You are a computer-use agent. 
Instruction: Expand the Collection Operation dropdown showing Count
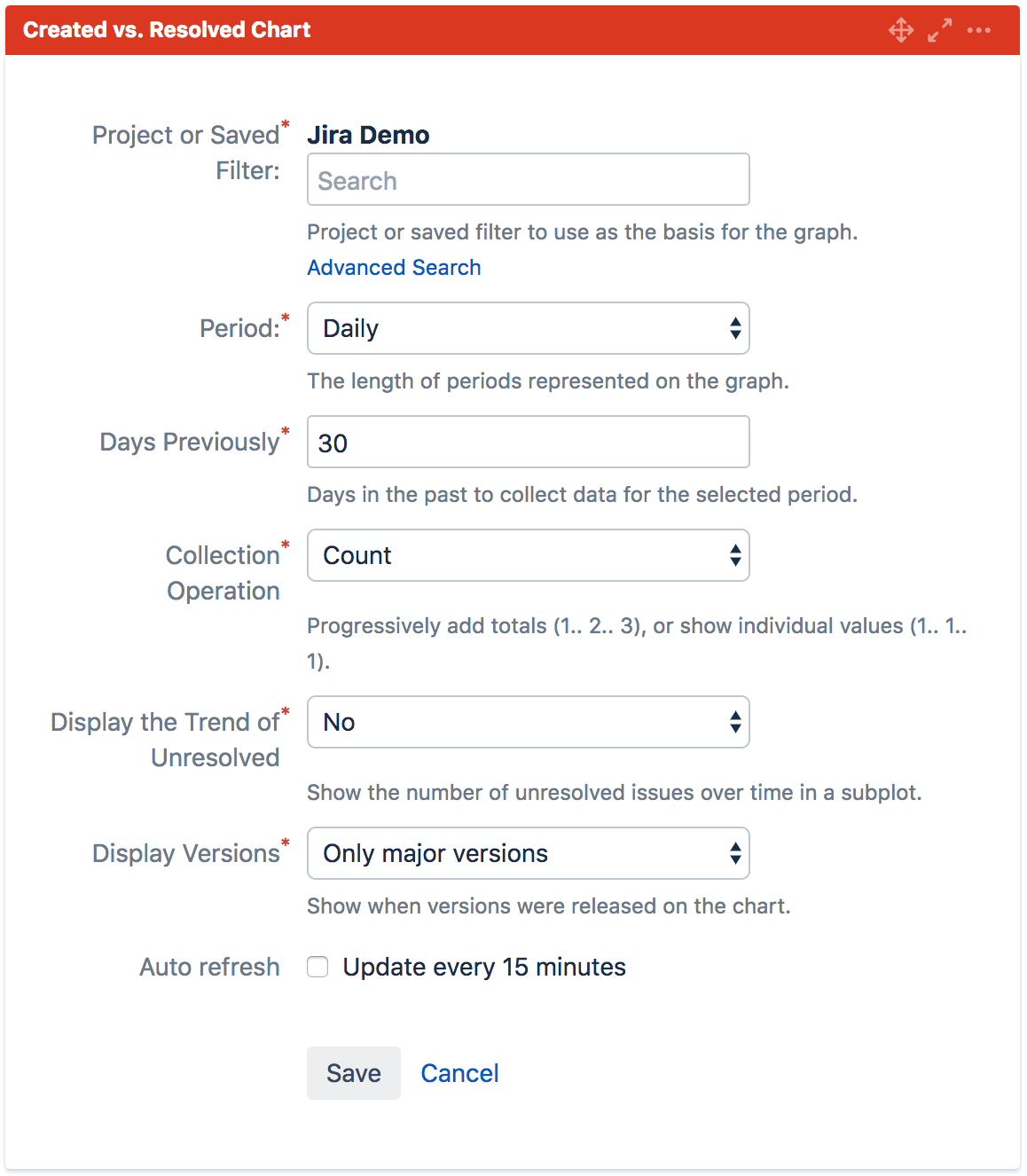point(529,555)
